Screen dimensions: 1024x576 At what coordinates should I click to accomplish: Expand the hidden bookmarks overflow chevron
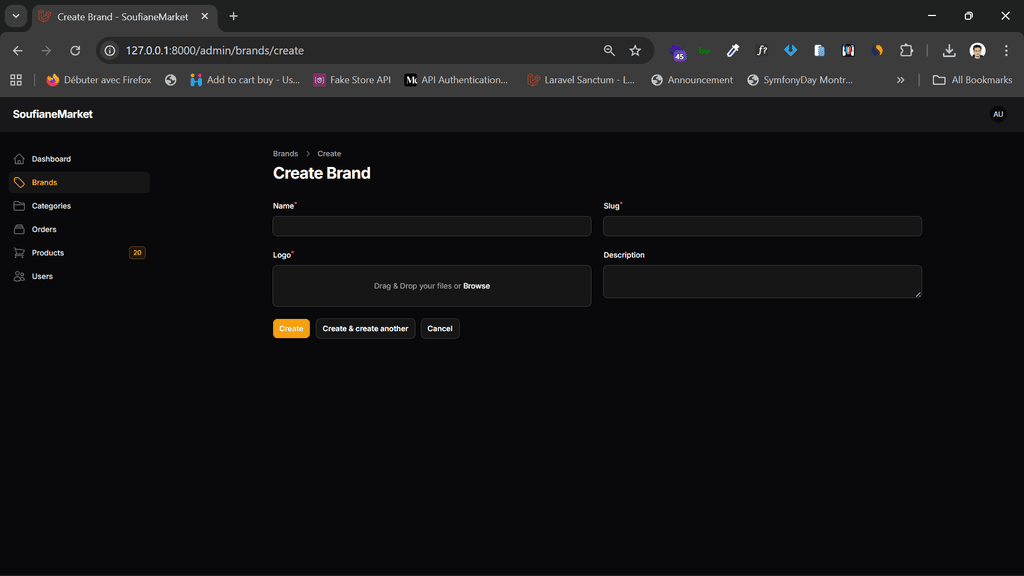[x=900, y=80]
